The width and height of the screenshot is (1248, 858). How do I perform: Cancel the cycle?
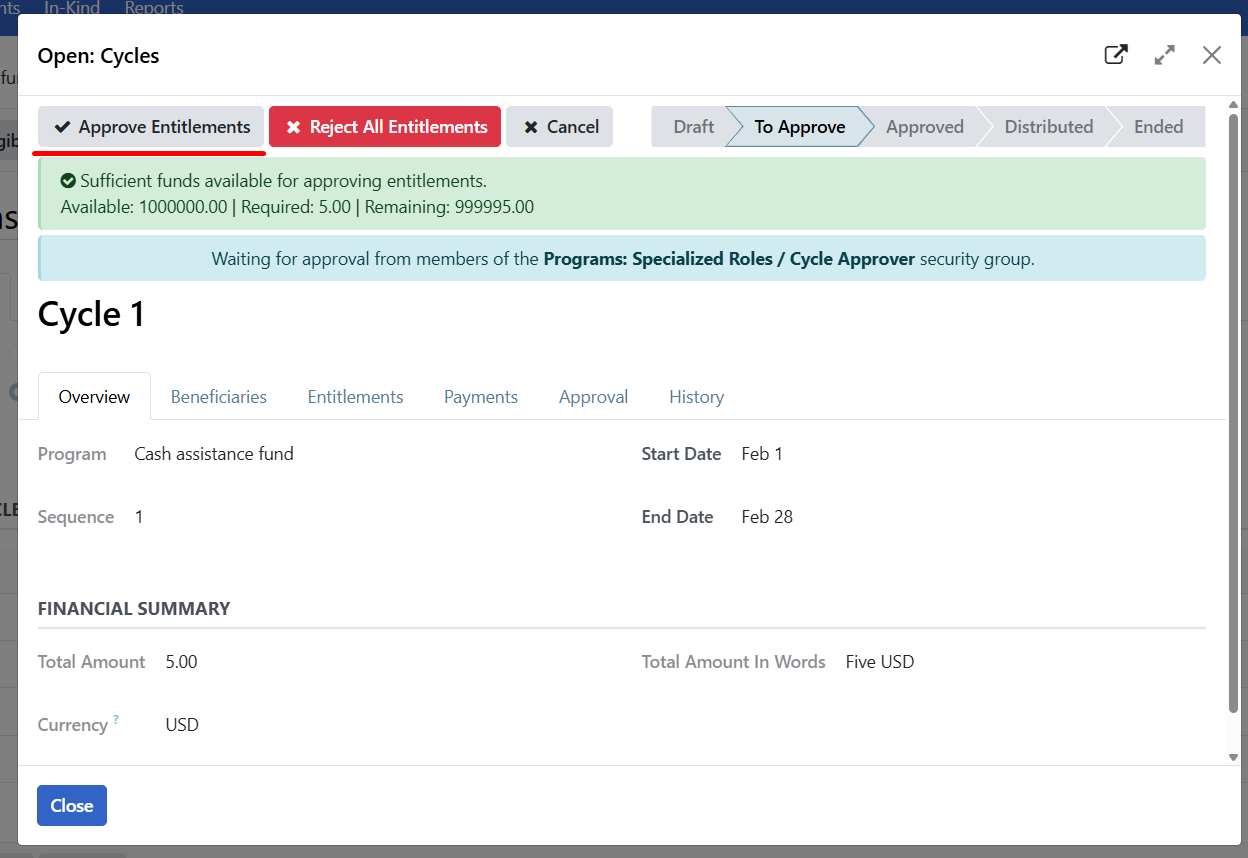[x=559, y=126]
